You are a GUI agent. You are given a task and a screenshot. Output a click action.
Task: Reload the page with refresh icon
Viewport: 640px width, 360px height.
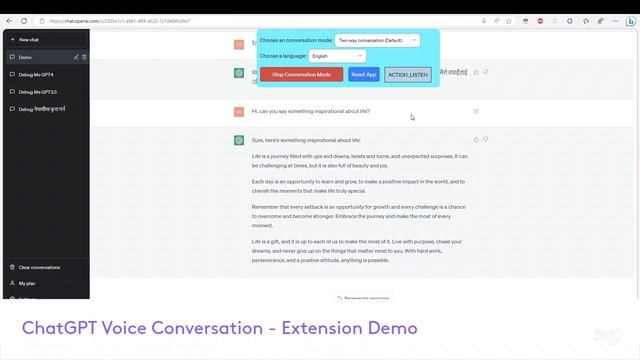(x=24, y=21)
